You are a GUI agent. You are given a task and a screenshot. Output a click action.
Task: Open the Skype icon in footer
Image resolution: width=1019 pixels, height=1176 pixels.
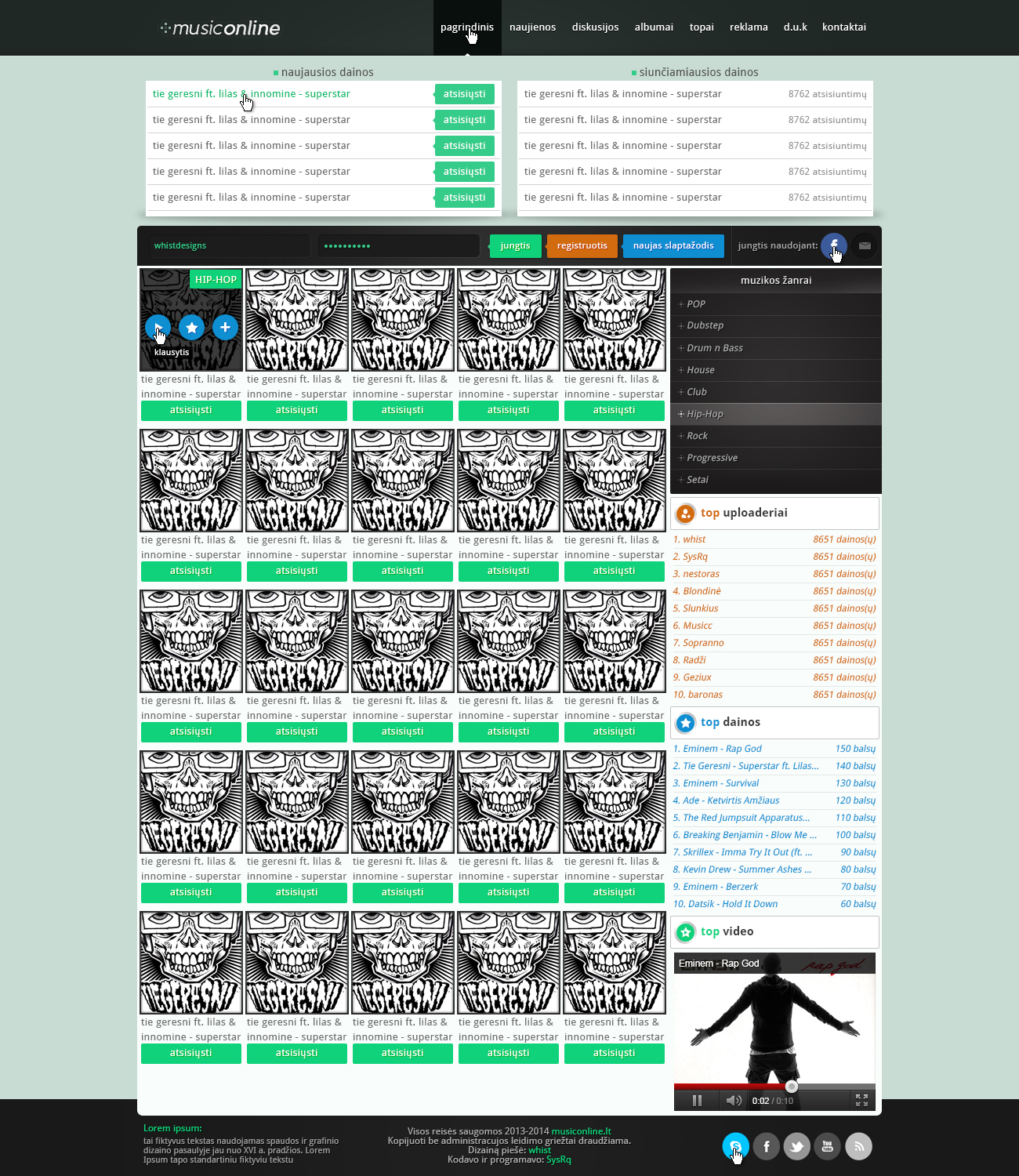735,1146
